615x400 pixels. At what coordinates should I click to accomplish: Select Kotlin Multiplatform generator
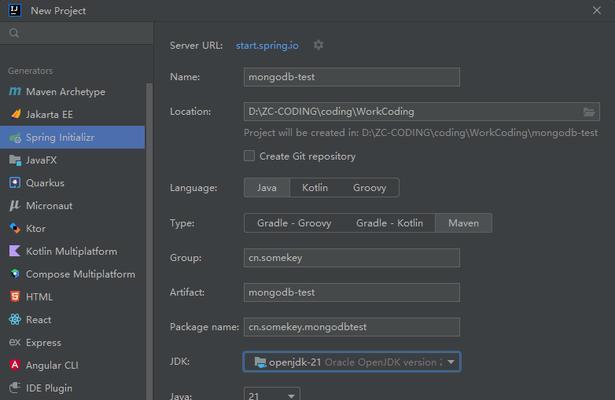point(72,251)
